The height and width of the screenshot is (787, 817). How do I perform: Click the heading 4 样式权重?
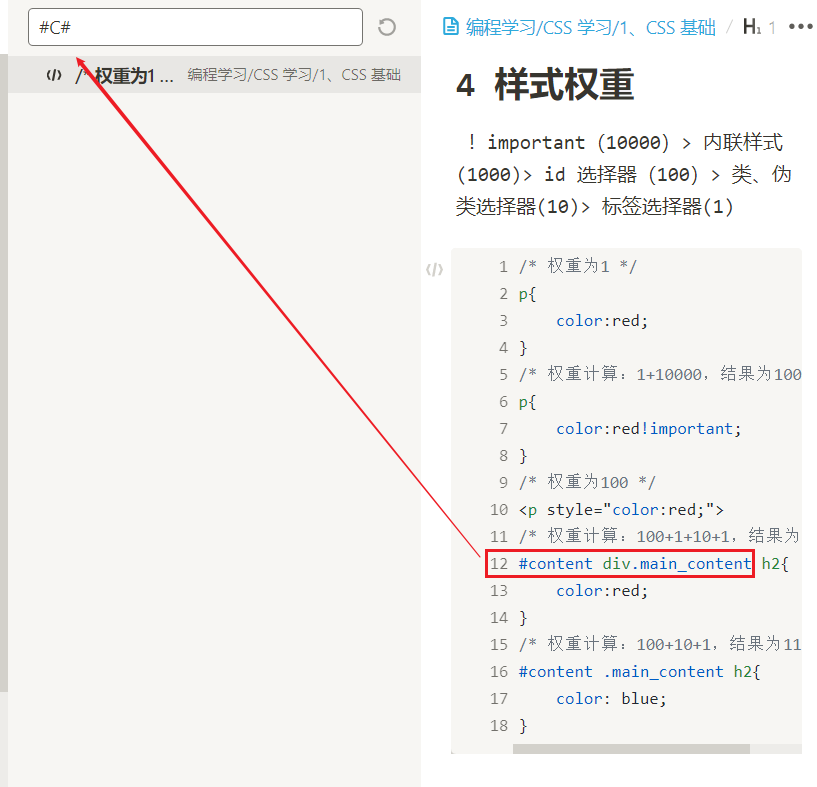pyautogui.click(x=545, y=85)
